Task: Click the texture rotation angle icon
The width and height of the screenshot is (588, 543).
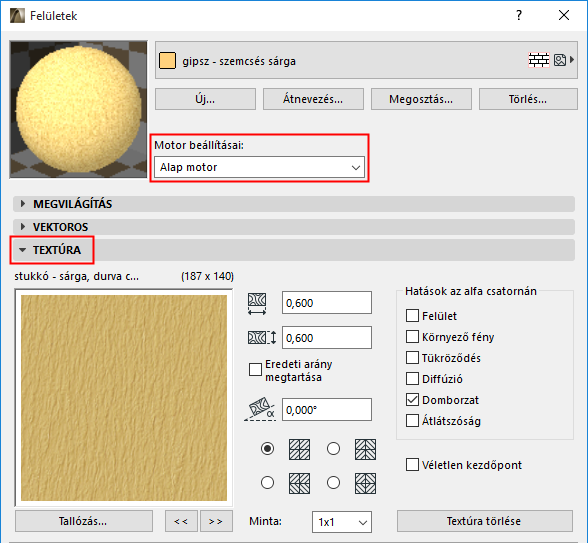Action: coord(260,409)
